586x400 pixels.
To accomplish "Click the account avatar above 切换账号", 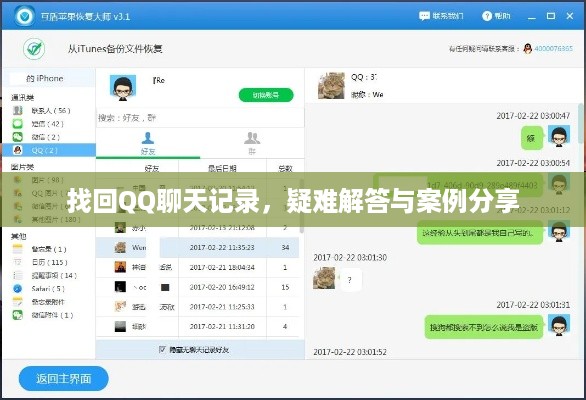I will pos(123,88).
